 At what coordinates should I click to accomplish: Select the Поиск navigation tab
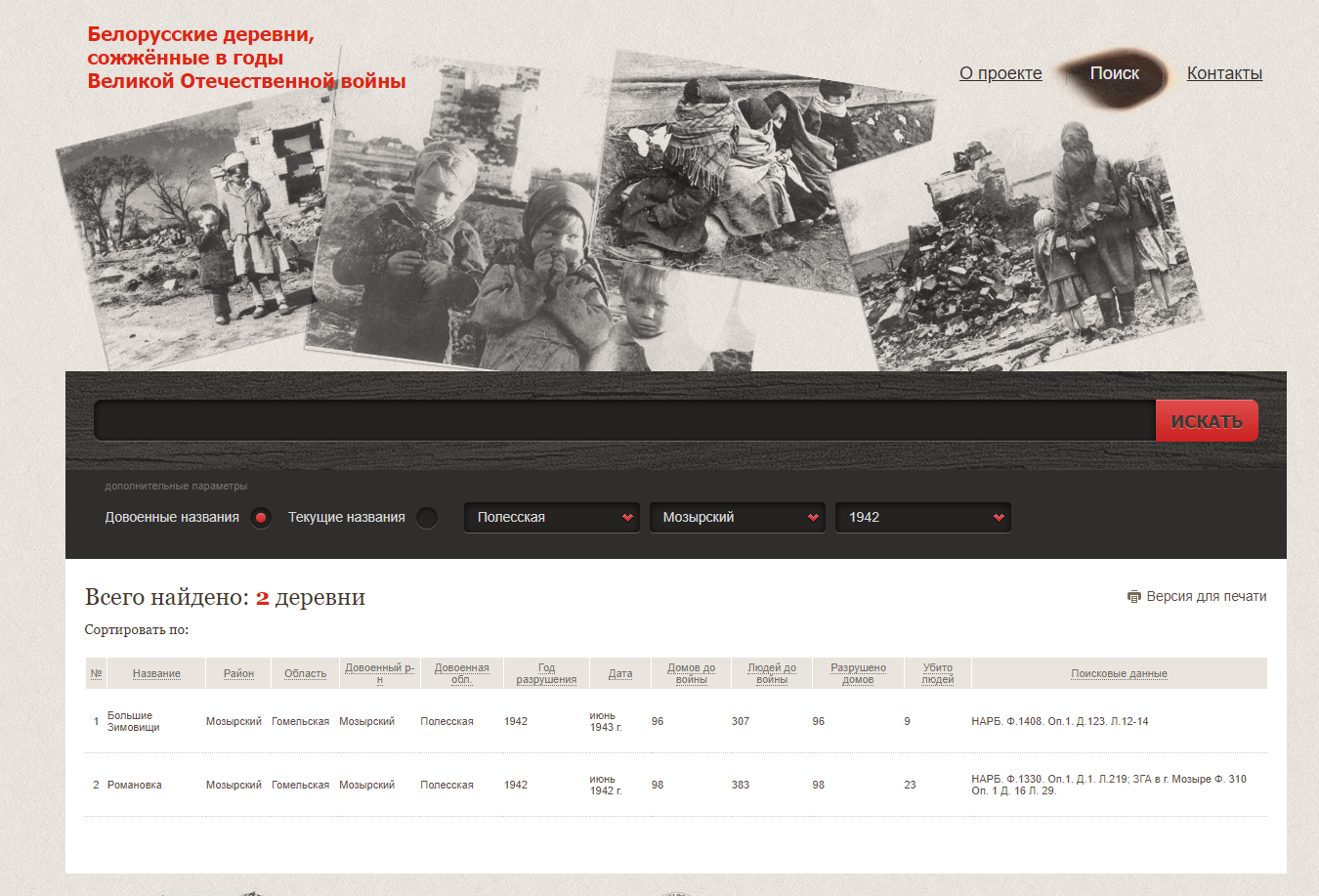point(1114,73)
